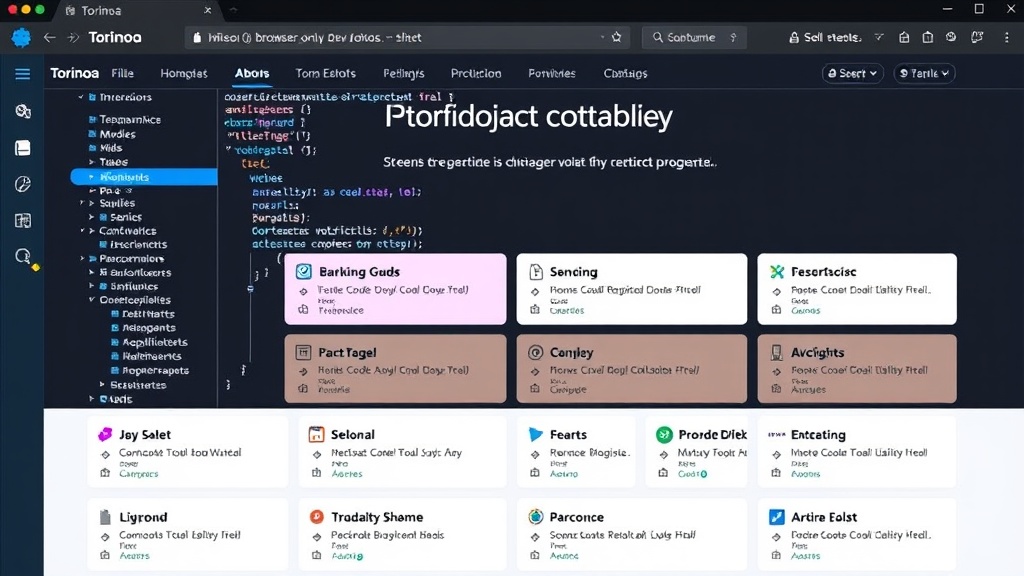Click the Conjley circular icon
Image resolution: width=1024 pixels, height=576 pixels.
click(x=536, y=353)
